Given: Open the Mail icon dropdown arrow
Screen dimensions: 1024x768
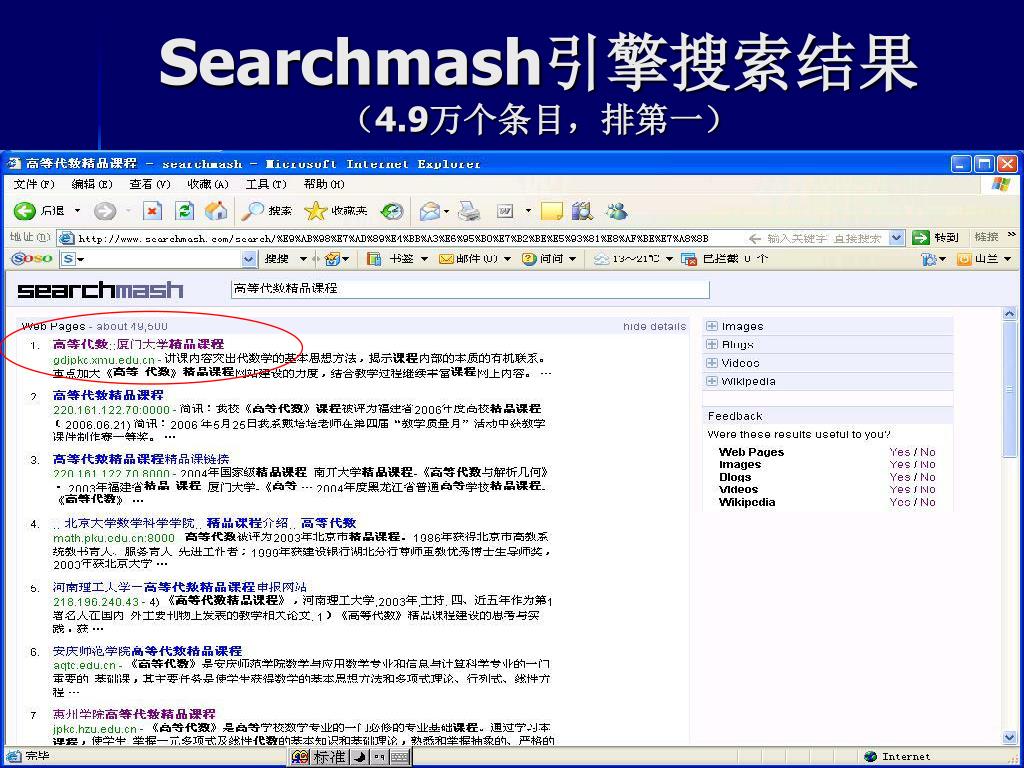Looking at the screenshot, I should point(447,211).
